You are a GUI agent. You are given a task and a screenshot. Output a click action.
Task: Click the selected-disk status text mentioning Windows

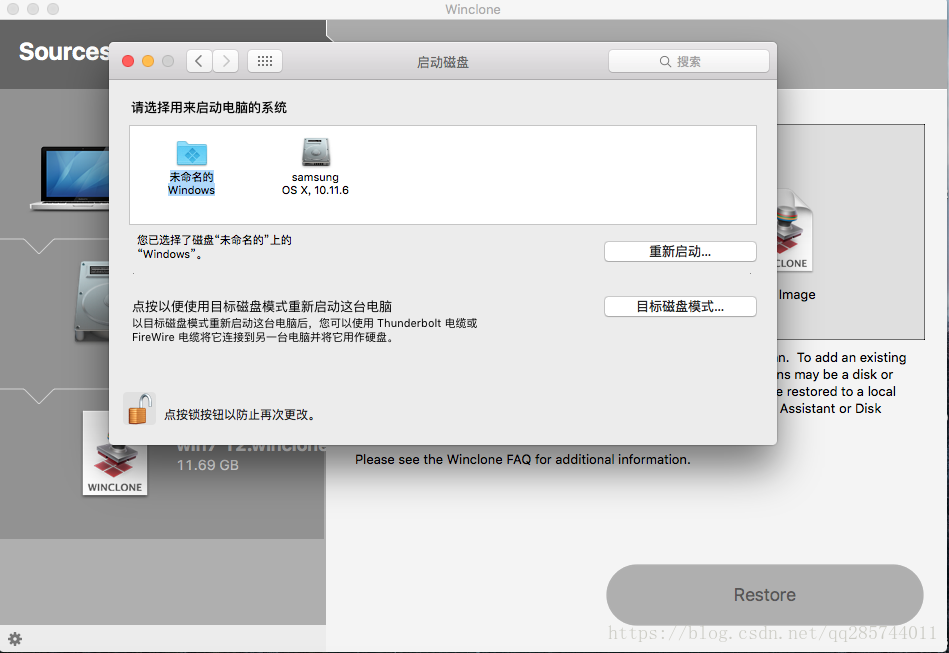(x=214, y=247)
